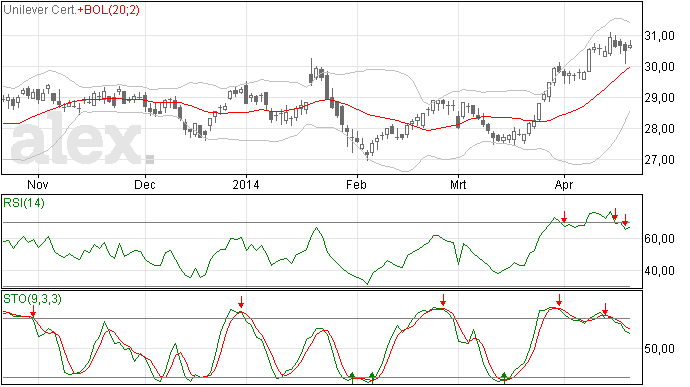
Task: Click the RSI(14) panel label
Action: pos(24,203)
